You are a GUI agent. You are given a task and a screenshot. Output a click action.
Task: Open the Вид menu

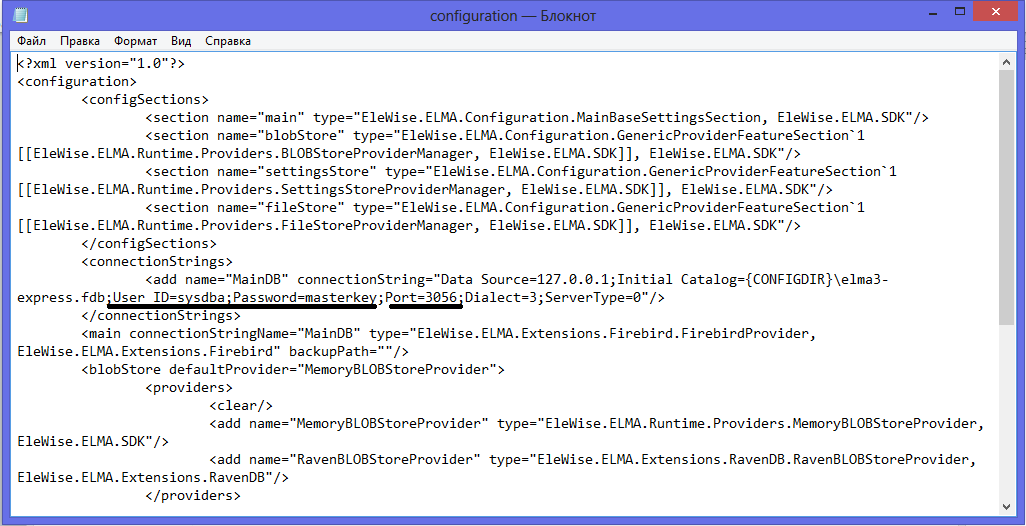pyautogui.click(x=181, y=41)
